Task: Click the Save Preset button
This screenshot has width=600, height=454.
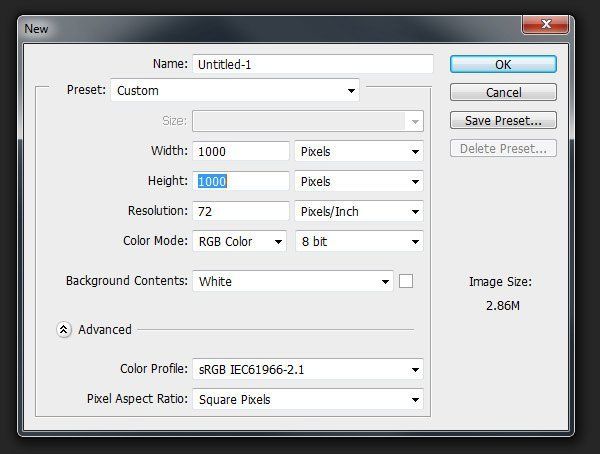Action: [503, 120]
